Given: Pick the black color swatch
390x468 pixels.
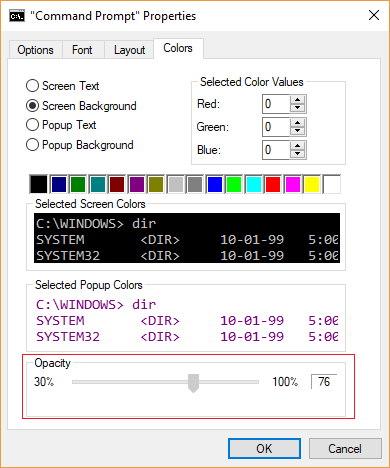Looking at the screenshot, I should click(x=39, y=184).
